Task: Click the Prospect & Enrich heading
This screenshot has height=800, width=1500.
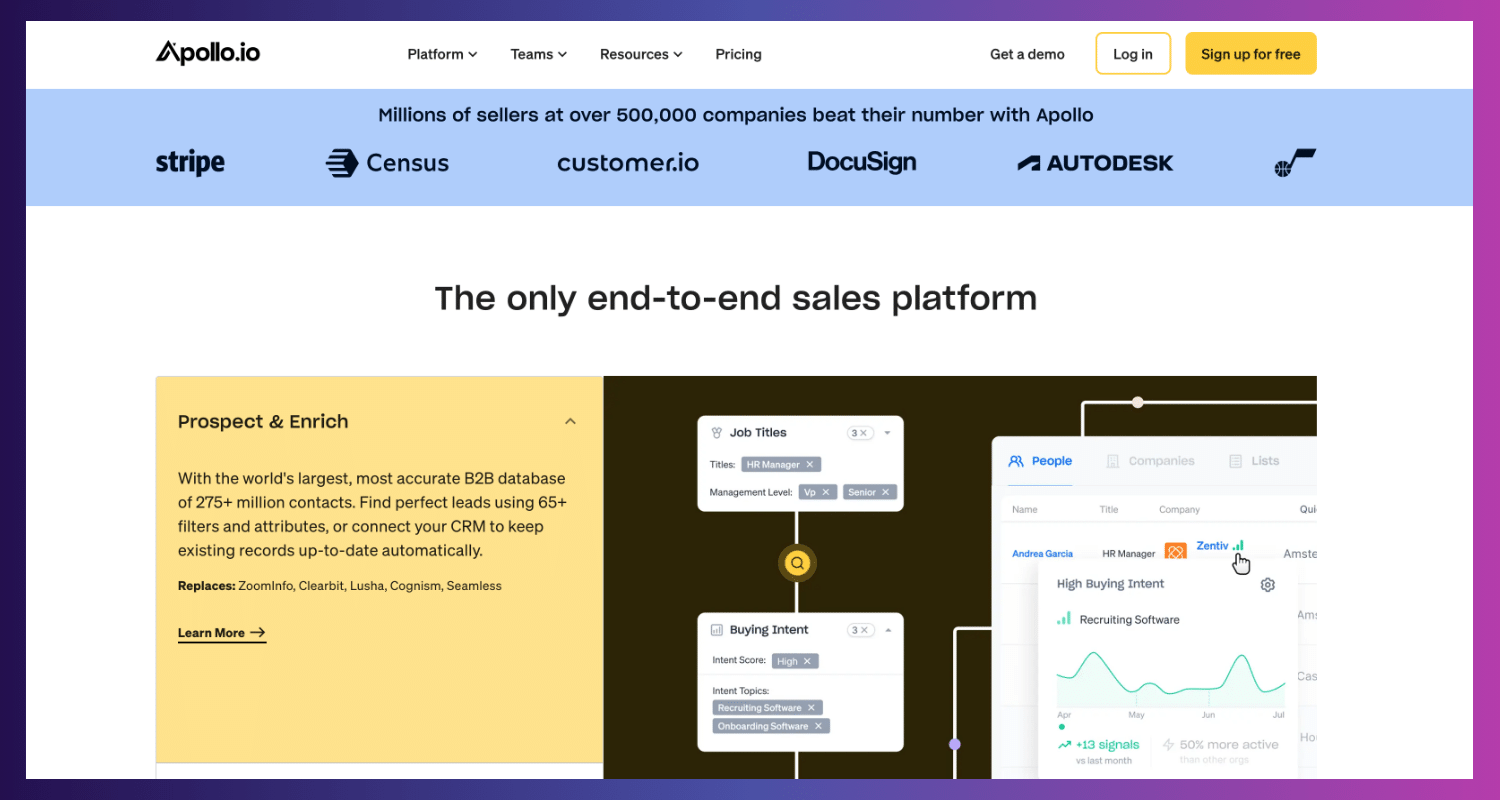Action: pyautogui.click(x=263, y=421)
